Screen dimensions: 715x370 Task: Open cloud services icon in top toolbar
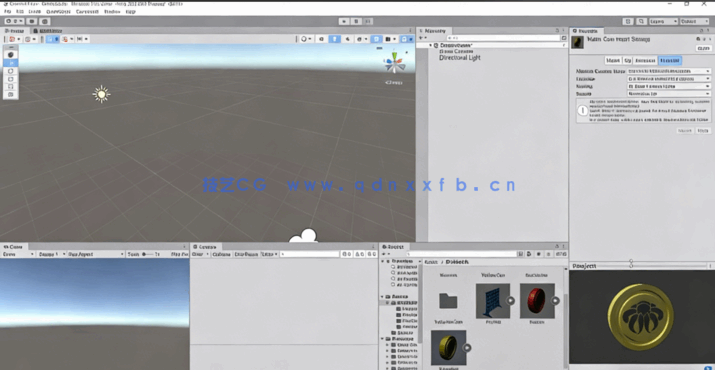tap(31, 21)
